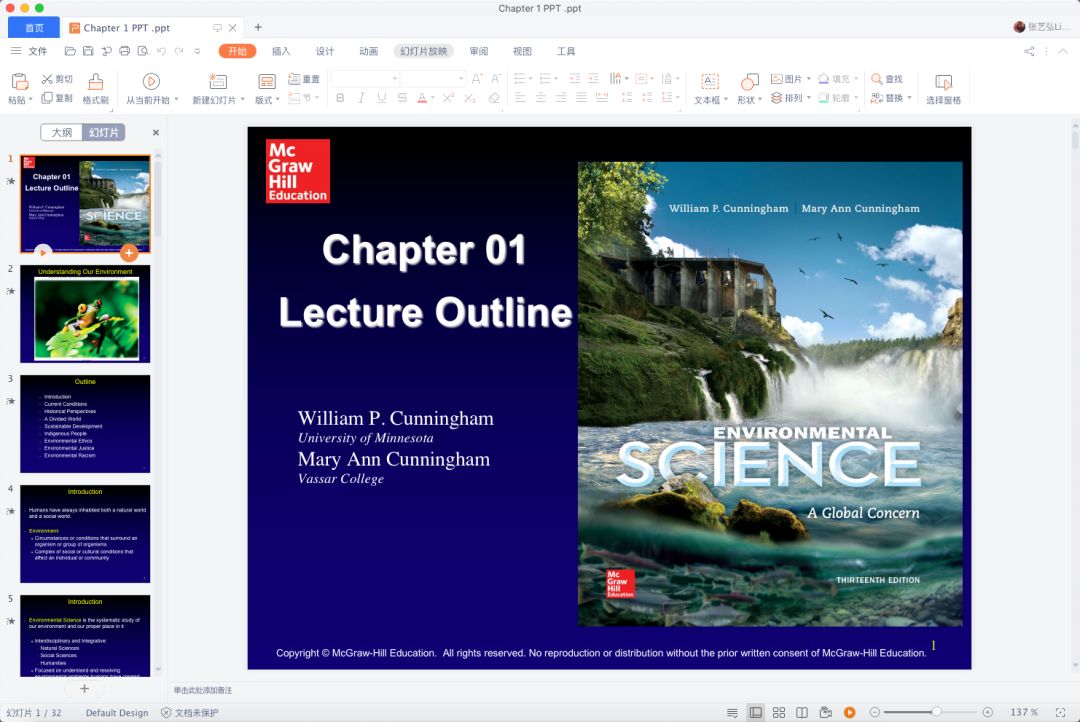Click the clear formatting eraser icon
The image size is (1080, 722).
coord(494,98)
